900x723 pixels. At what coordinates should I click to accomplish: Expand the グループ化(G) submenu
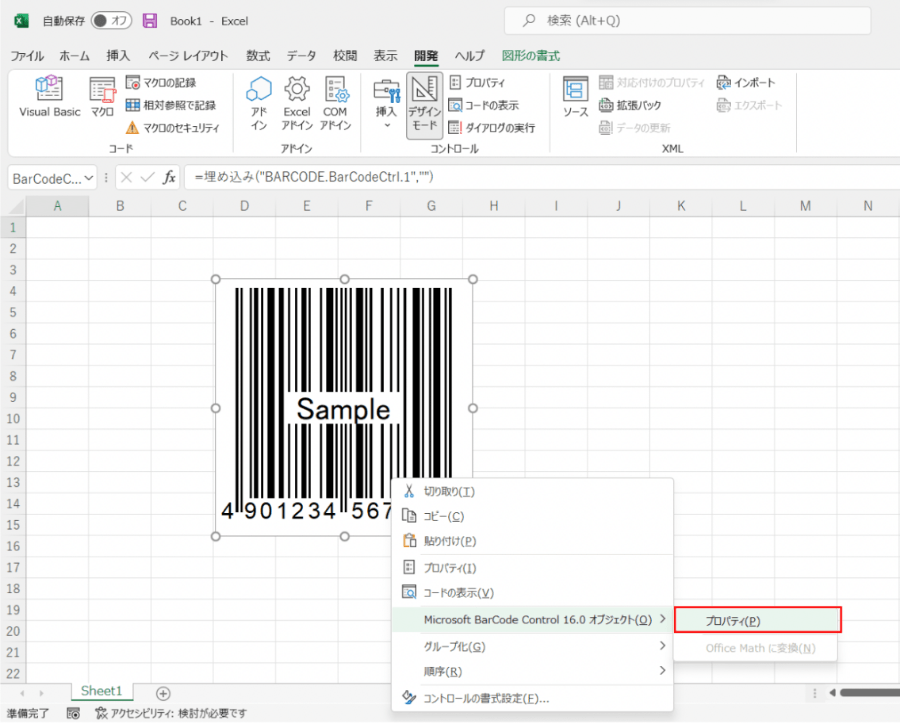[x=532, y=646]
